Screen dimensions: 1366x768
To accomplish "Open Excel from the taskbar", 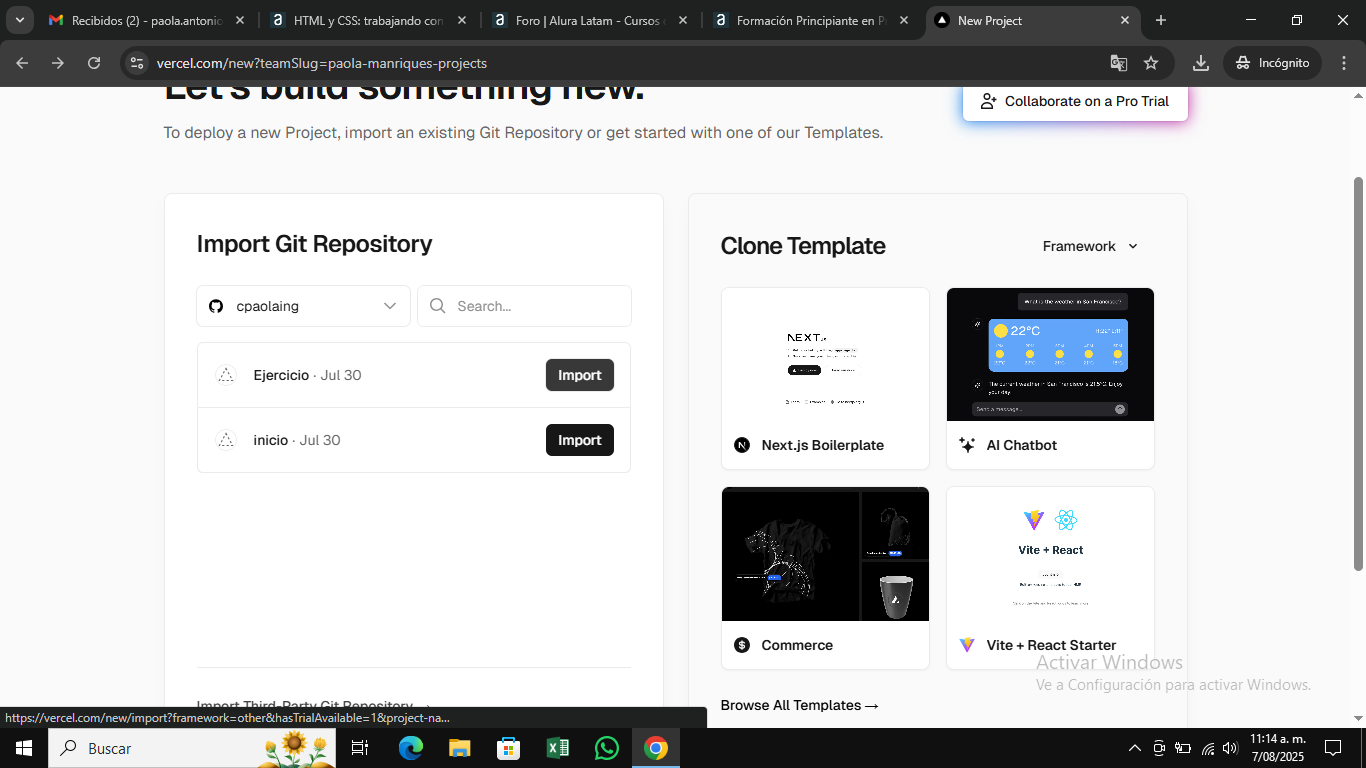I will coord(557,748).
